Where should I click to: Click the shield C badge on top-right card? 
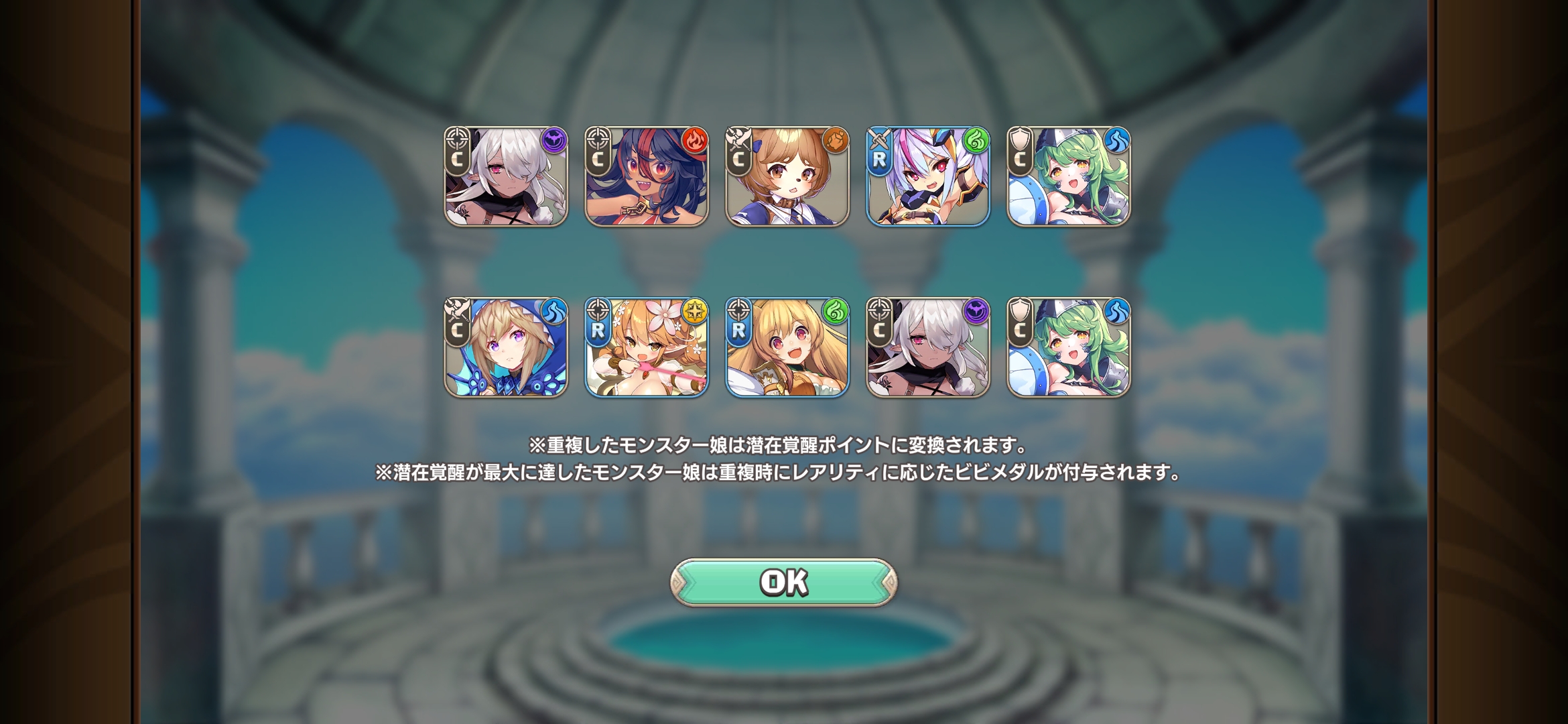(x=1020, y=152)
